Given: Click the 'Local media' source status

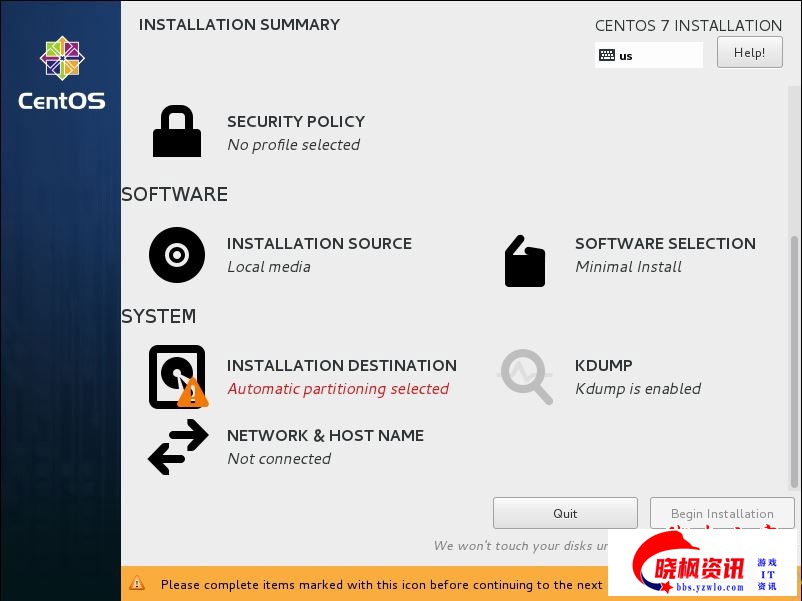Looking at the screenshot, I should [269, 267].
